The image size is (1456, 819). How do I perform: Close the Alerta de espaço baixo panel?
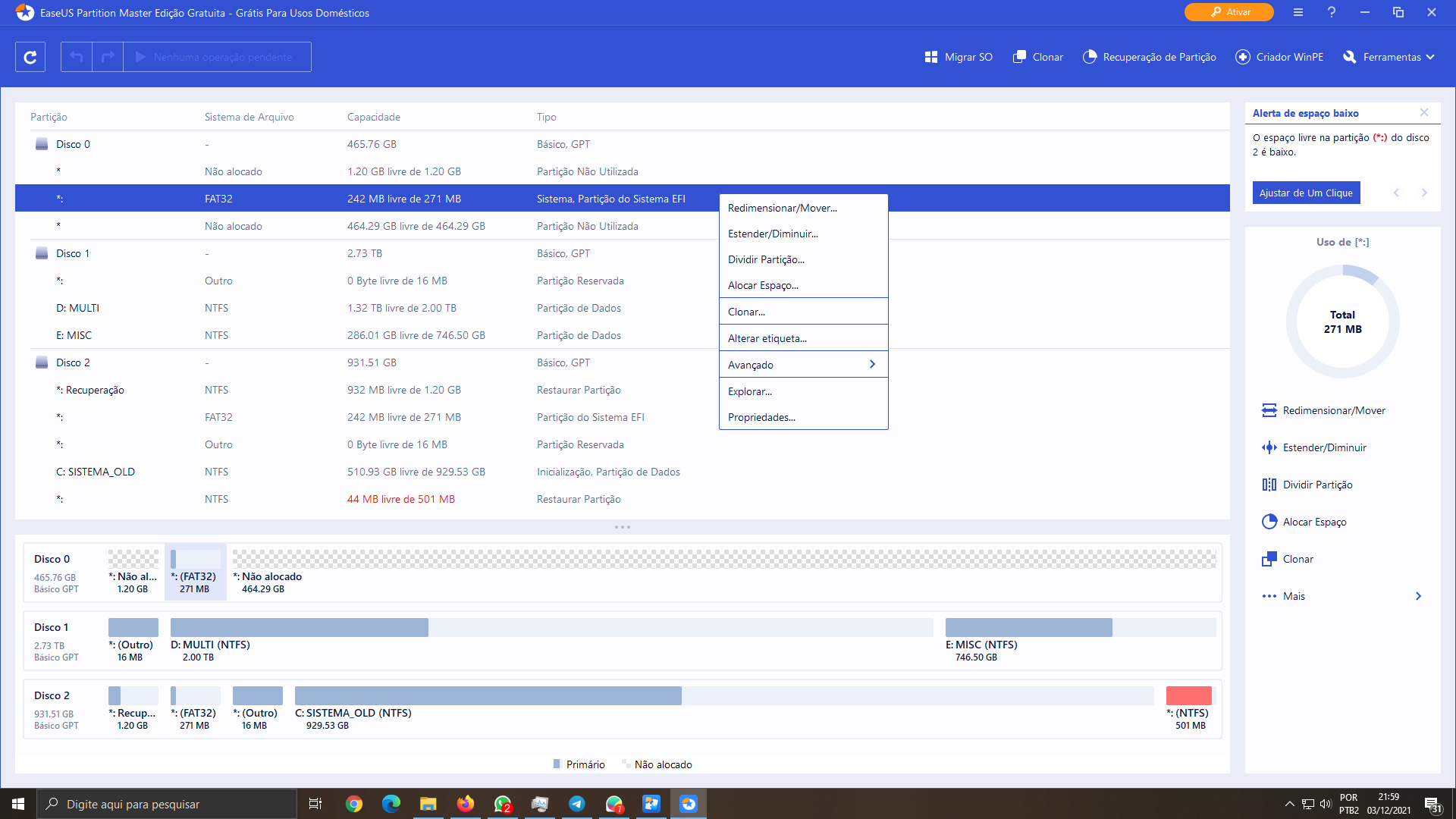tap(1424, 112)
